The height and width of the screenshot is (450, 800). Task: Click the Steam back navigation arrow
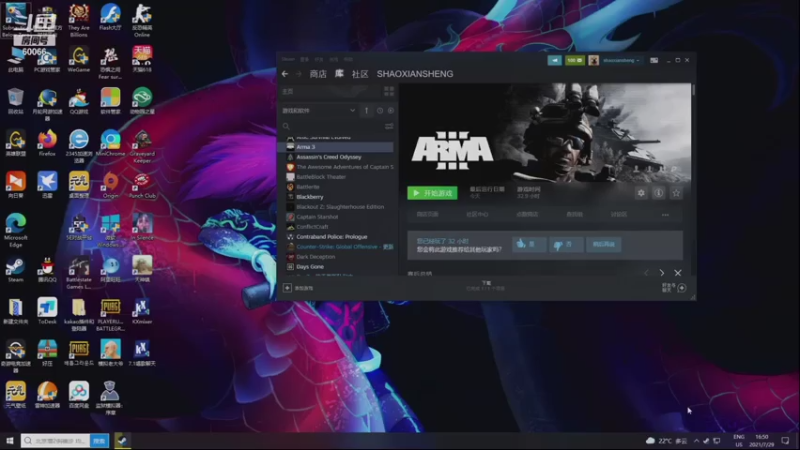pos(285,74)
